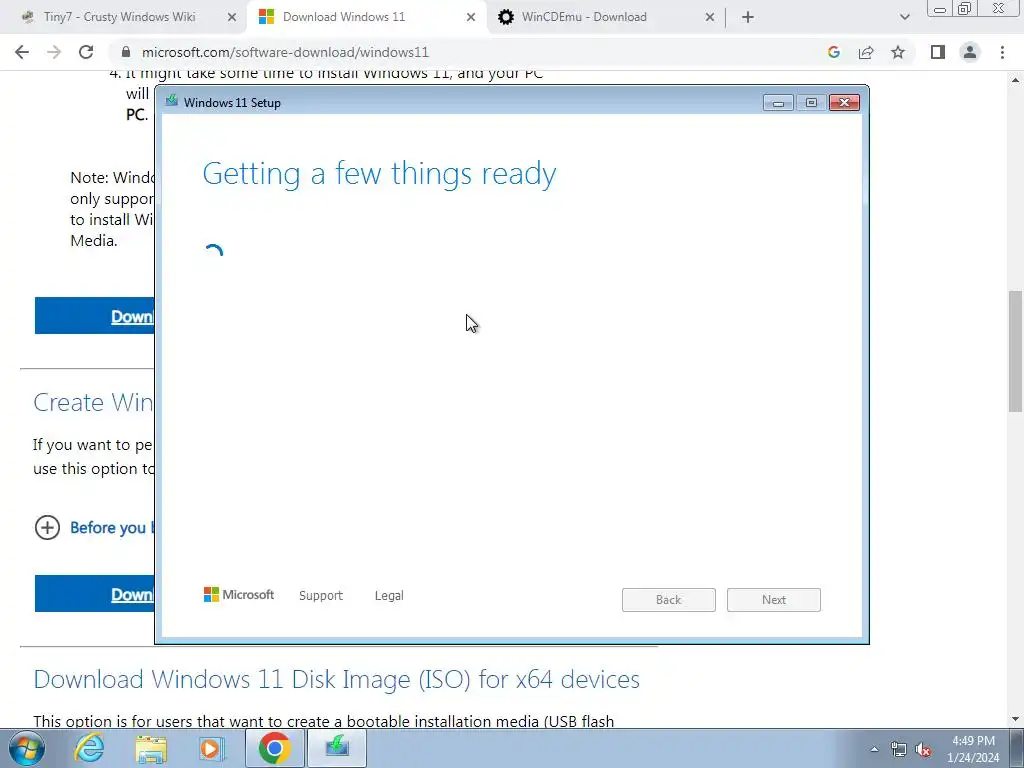Share this page via the share icon
This screenshot has width=1024, height=768.
(866, 52)
